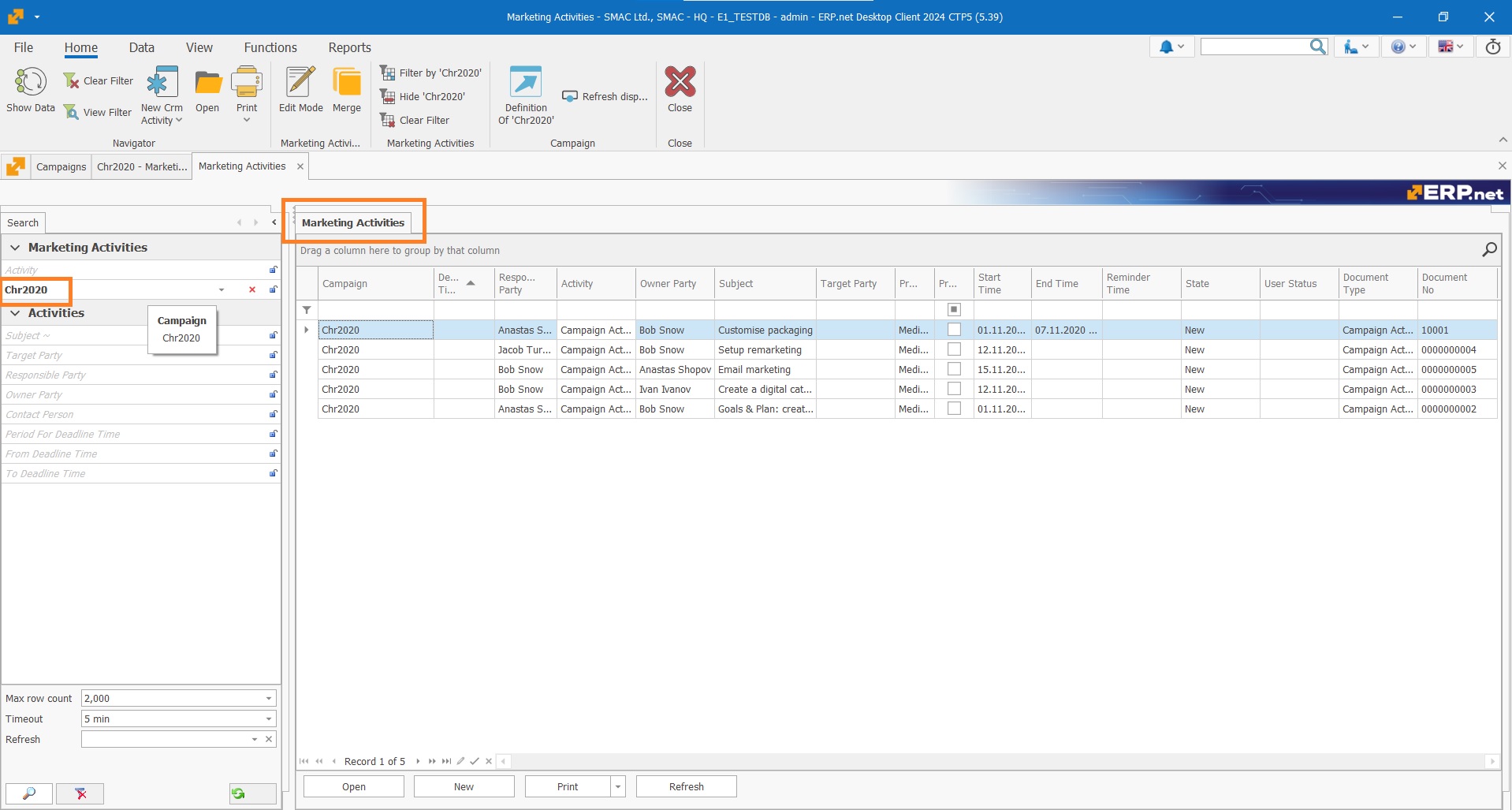Viewport: 1512px width, 810px height.
Task: Click the top search input box
Action: 1254,47
